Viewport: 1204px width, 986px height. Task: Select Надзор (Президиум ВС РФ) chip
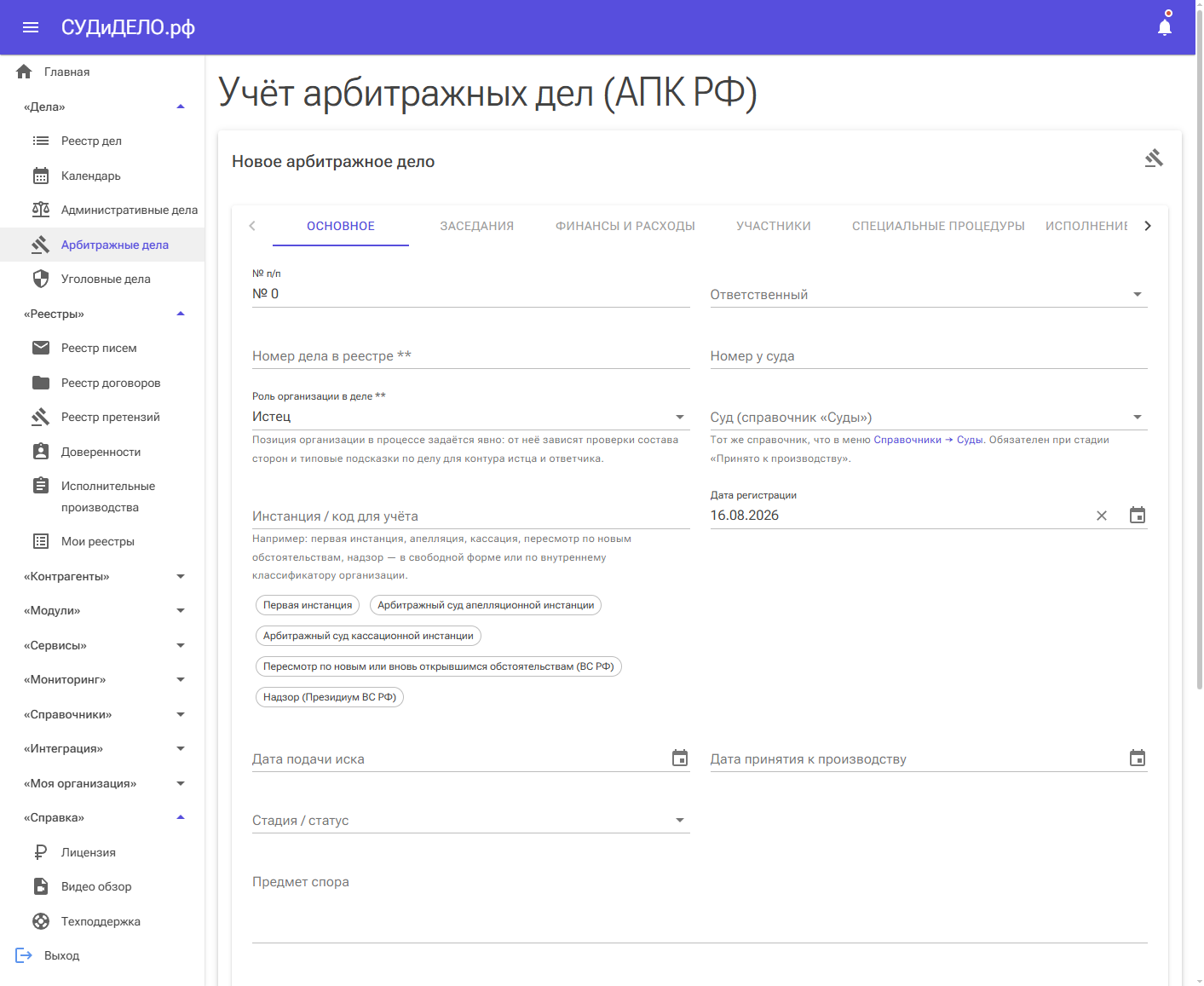pyautogui.click(x=330, y=697)
